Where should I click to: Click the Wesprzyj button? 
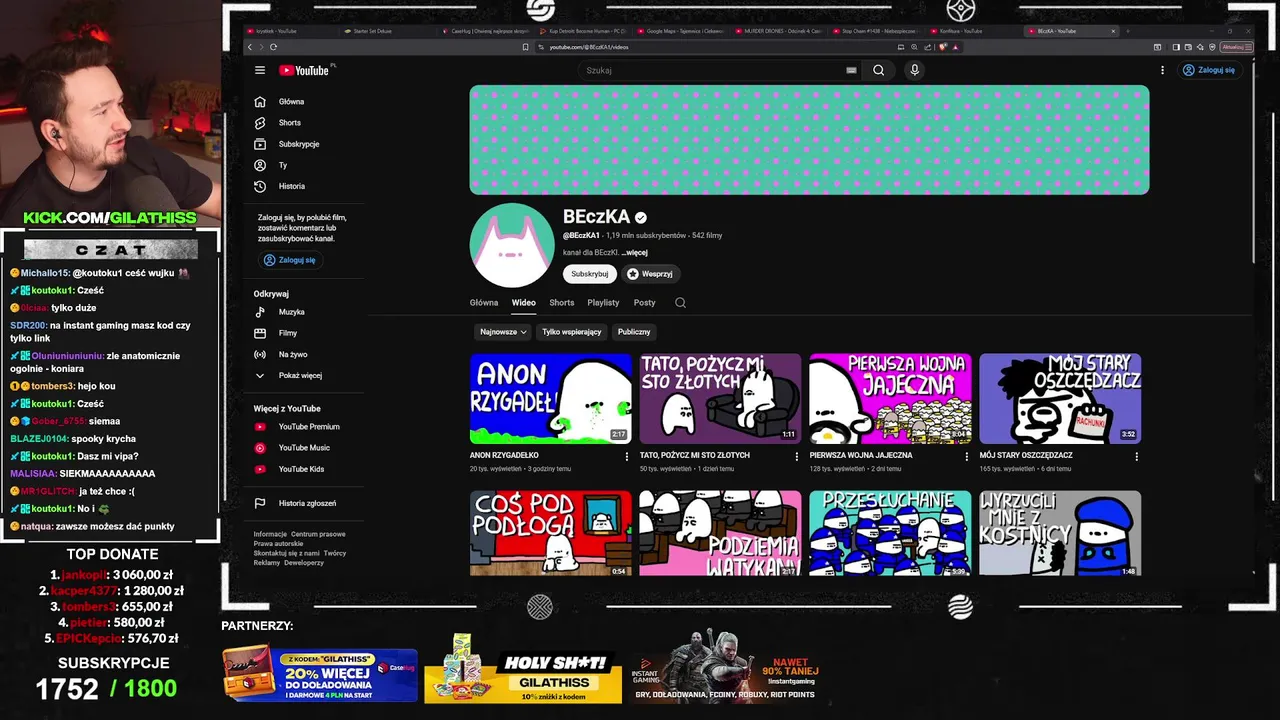tap(651, 274)
